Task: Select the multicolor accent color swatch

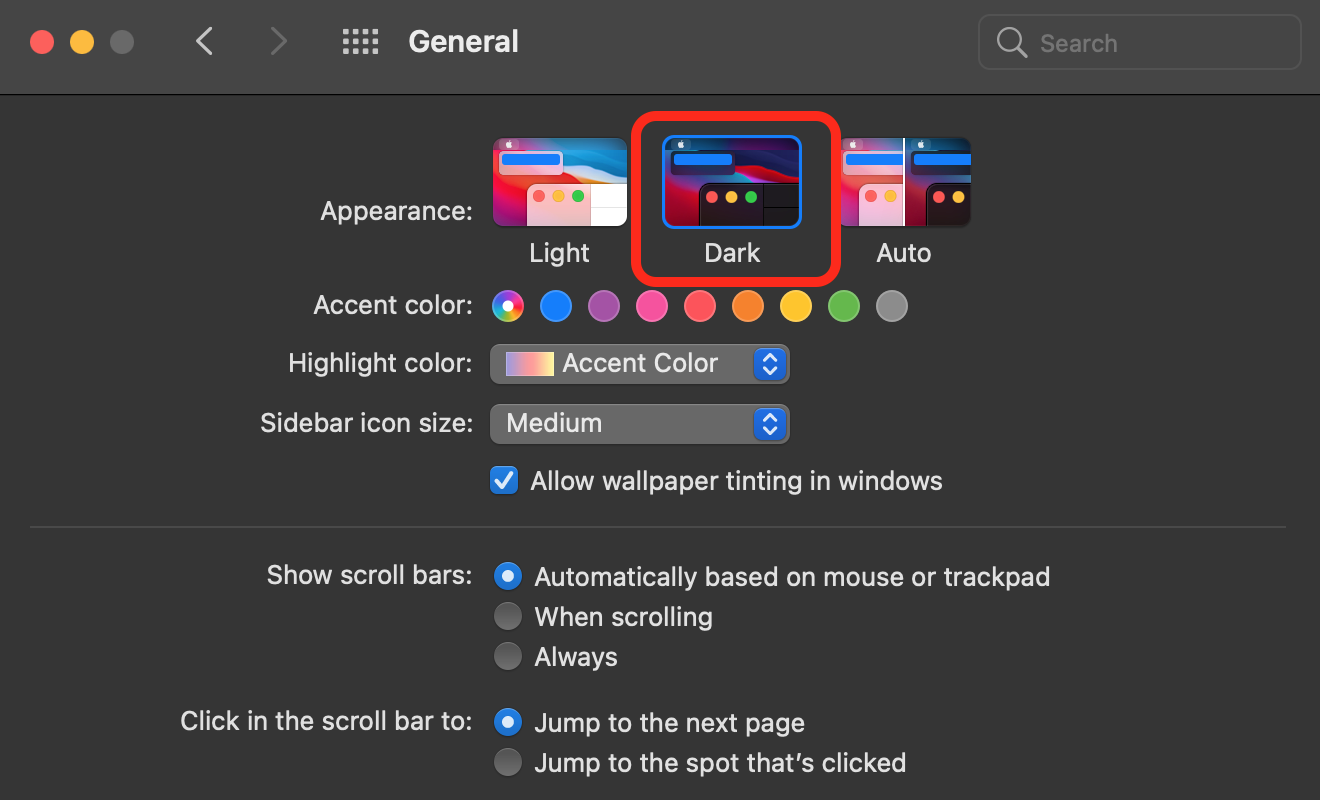Action: 508,306
